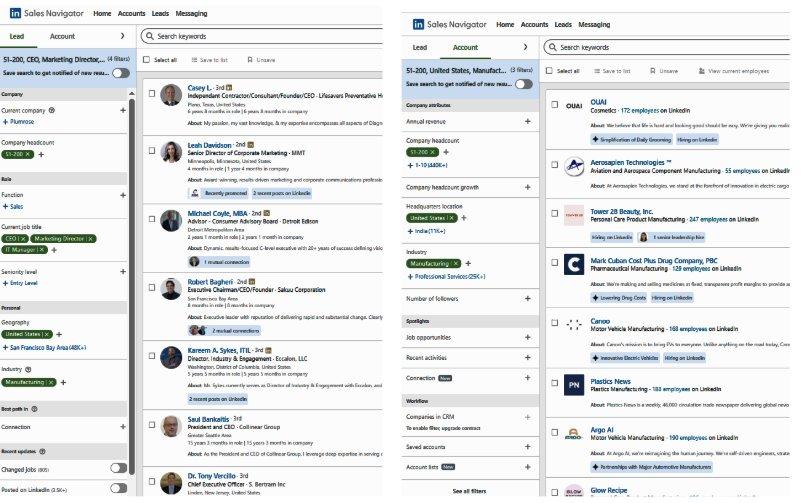Open Messaging in right window nav
The image size is (801, 503).
(594, 25)
